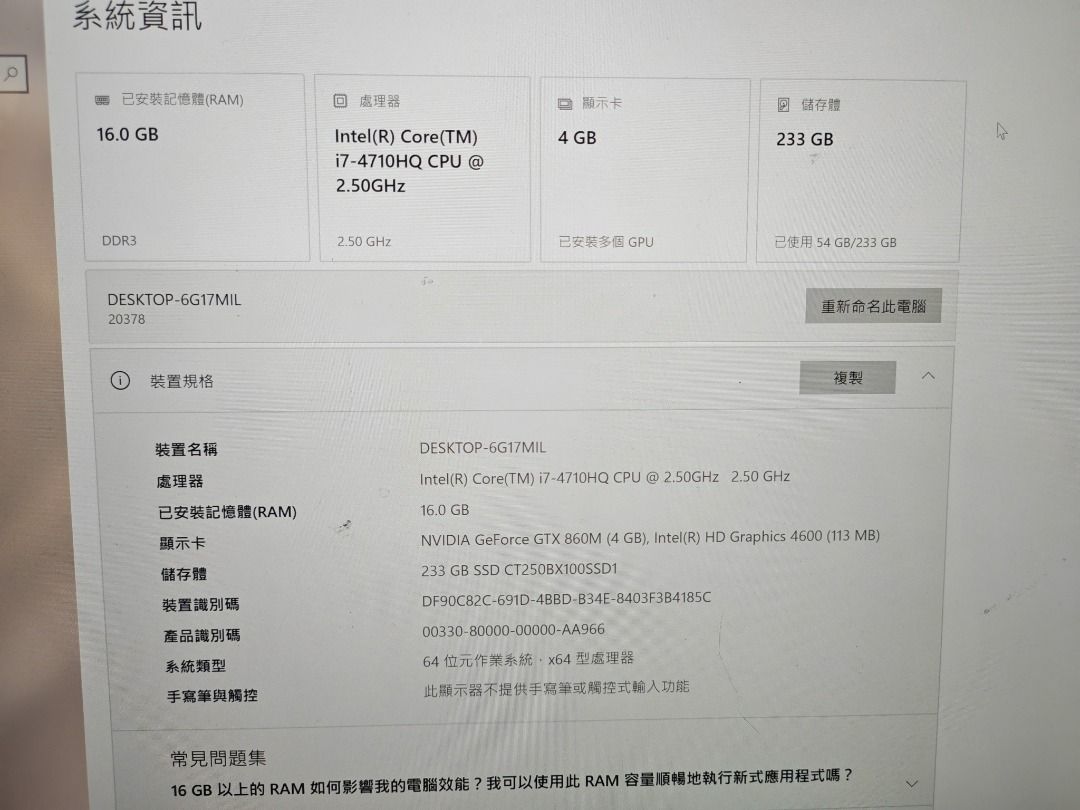Viewport: 1080px width, 810px height.
Task: Click the storage drive icon
Action: point(783,105)
